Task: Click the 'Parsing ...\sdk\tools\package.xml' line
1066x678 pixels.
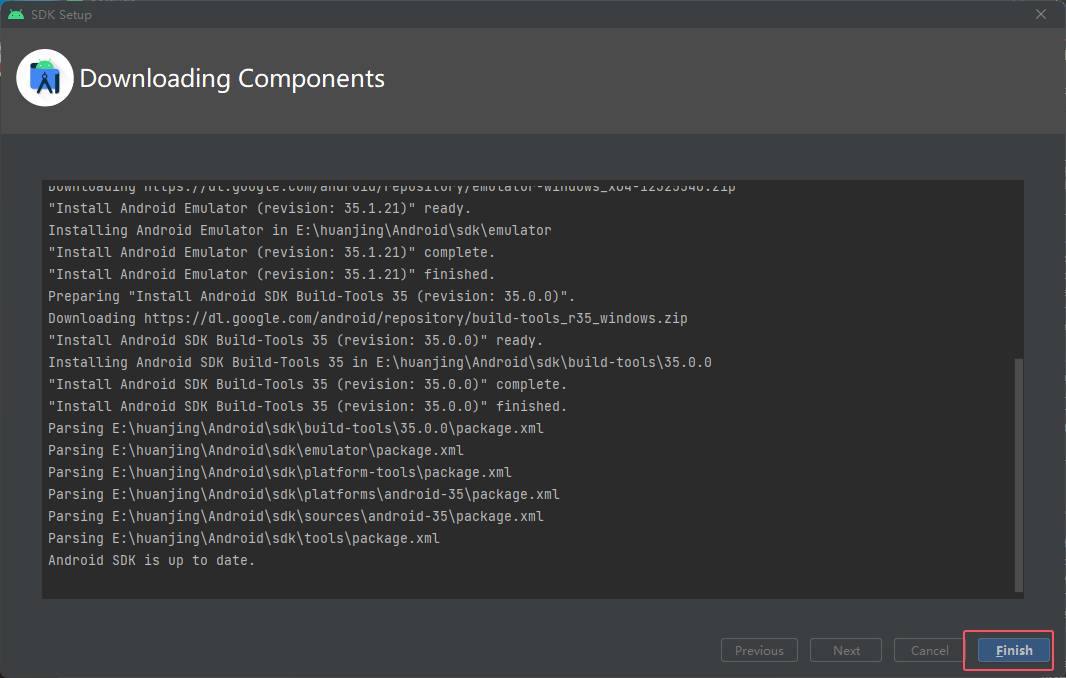Action: click(244, 539)
